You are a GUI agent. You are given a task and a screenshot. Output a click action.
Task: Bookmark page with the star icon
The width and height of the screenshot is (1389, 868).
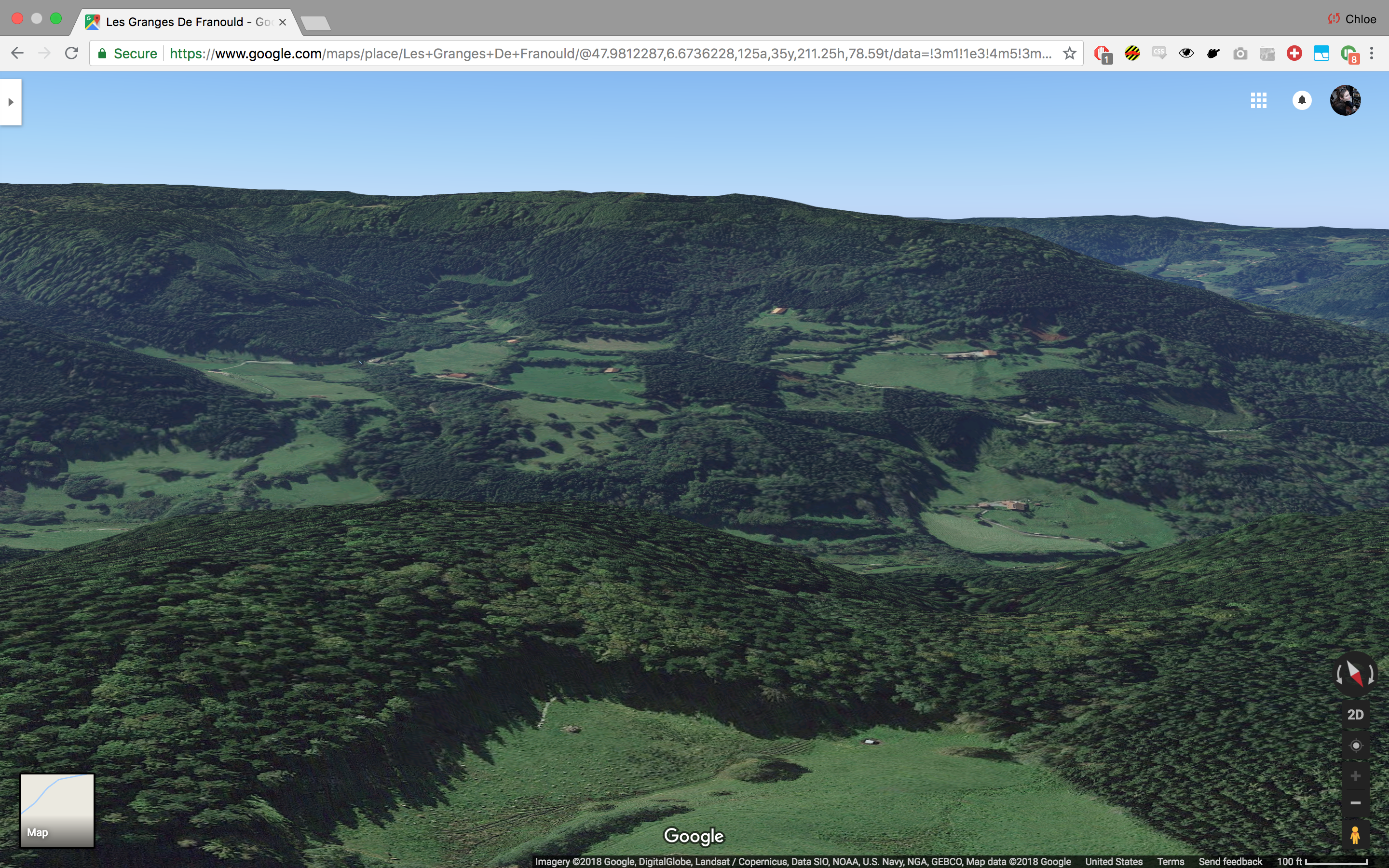click(1069, 54)
